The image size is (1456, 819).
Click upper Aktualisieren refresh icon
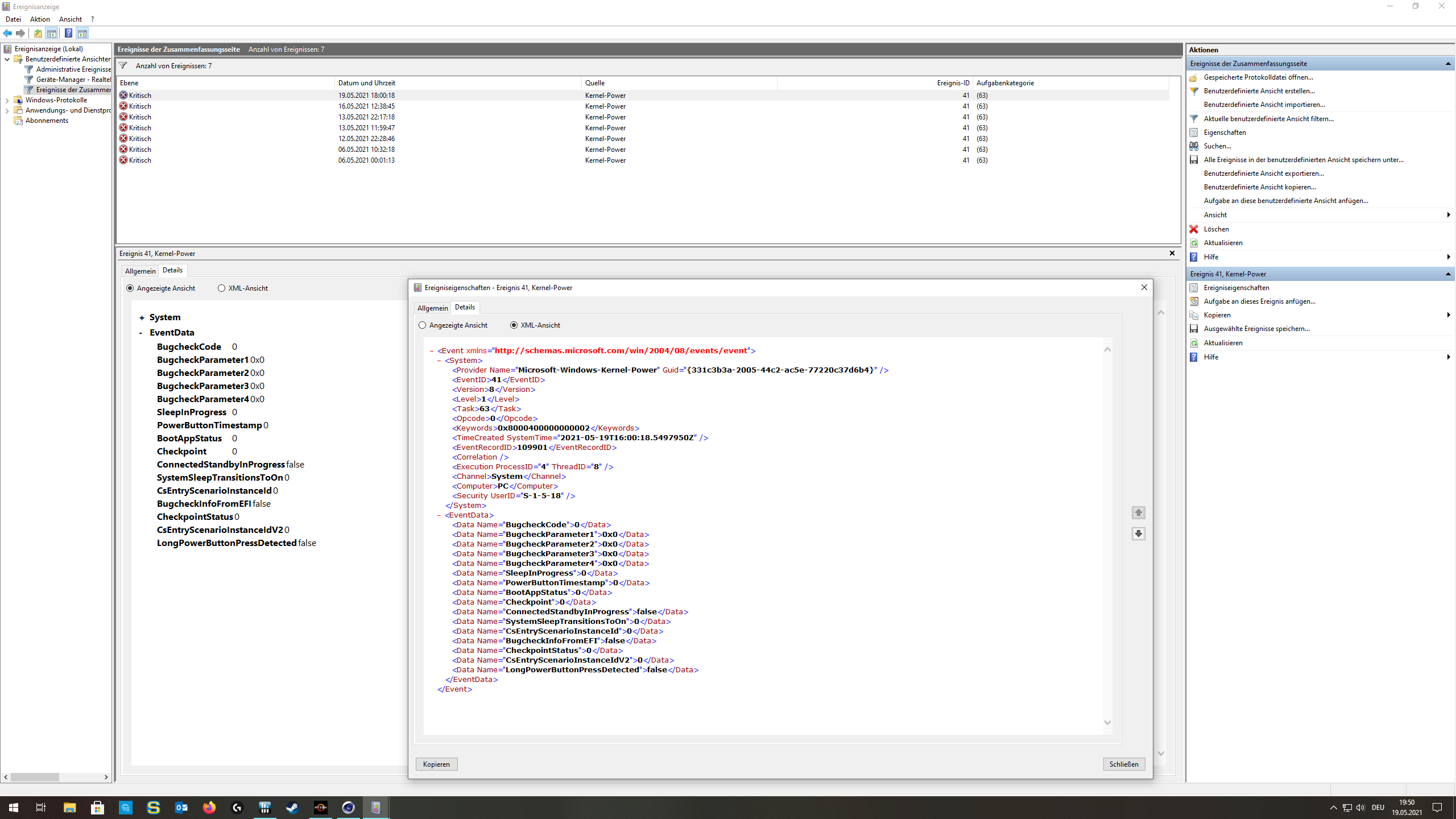coord(1194,243)
